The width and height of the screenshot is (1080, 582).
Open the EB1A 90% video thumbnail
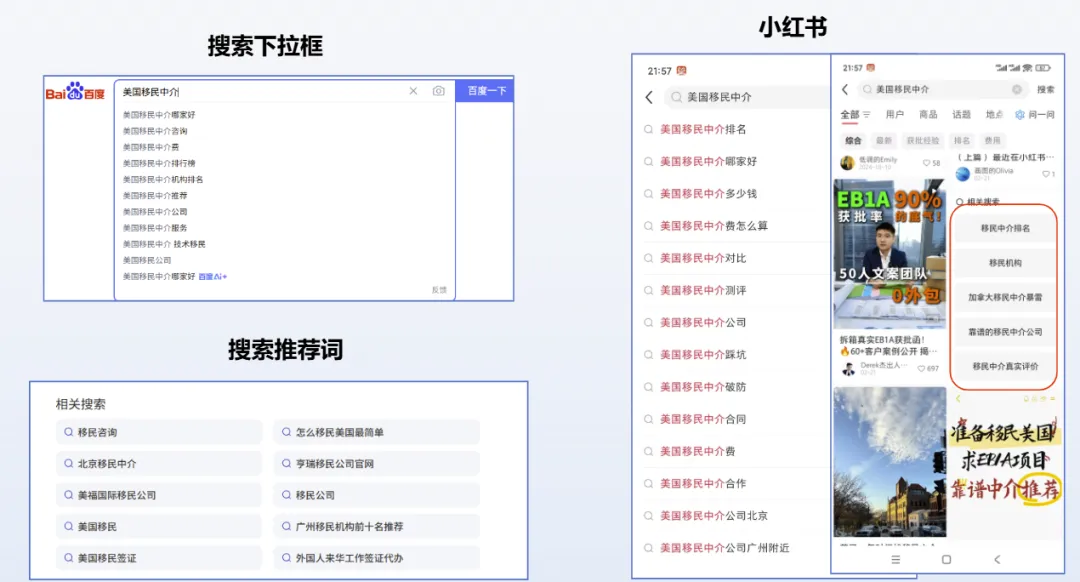[889, 253]
